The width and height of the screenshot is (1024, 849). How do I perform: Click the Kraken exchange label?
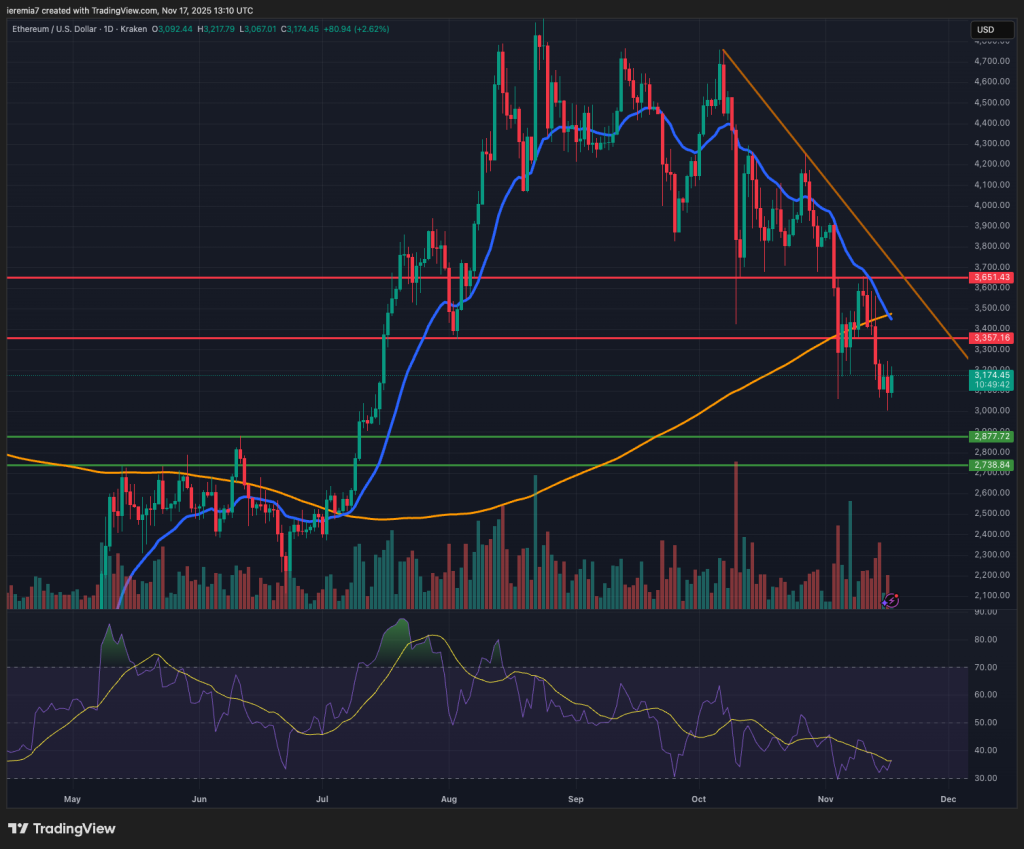135,29
